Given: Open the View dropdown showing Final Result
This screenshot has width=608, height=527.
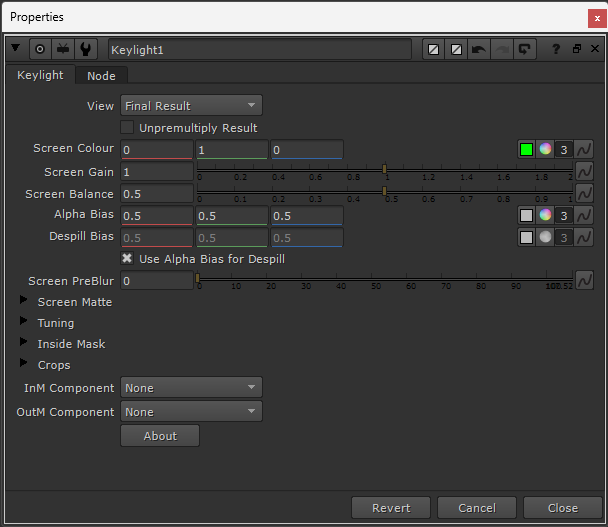Looking at the screenshot, I should (x=191, y=105).
